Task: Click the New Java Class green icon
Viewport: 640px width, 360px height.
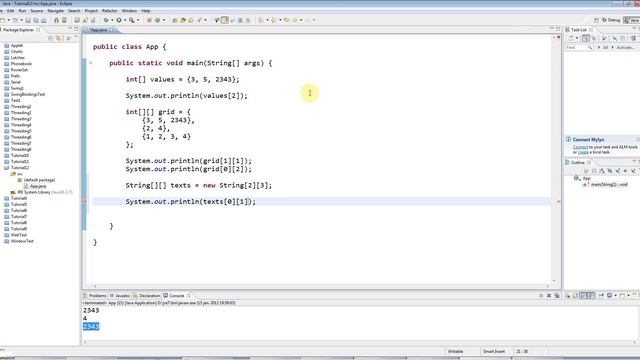Action: (157, 20)
